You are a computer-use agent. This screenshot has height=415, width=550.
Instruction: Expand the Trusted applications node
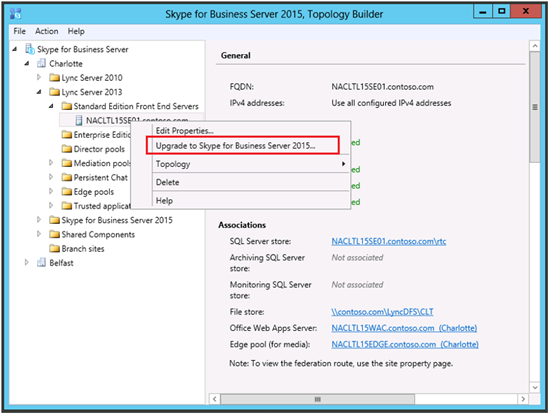(x=51, y=205)
